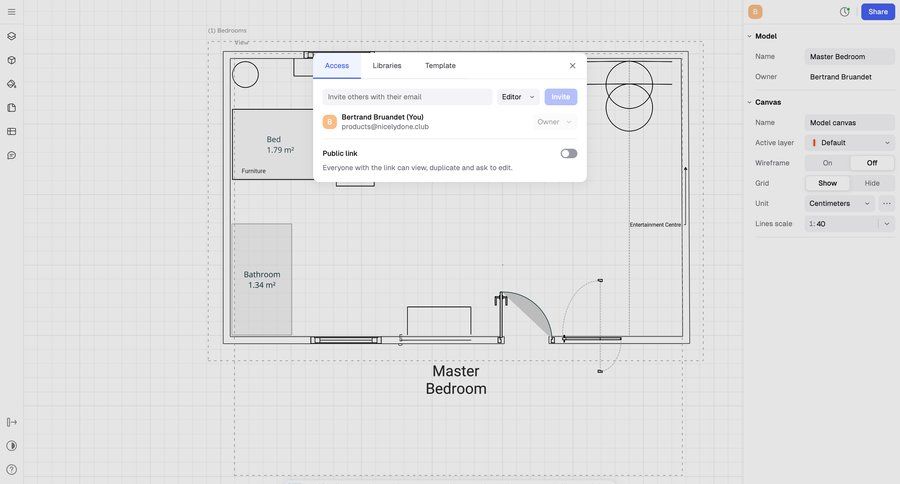The image size is (900, 484).
Task: Edit the Canvas Name field Model canvas
Action: tap(849, 122)
